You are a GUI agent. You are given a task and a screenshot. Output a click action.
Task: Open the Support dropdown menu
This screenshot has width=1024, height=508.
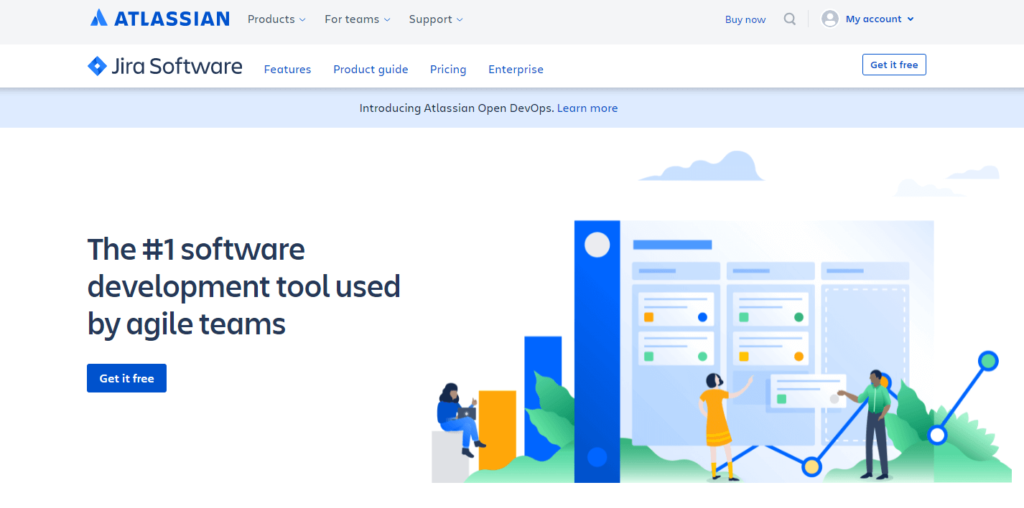[436, 19]
